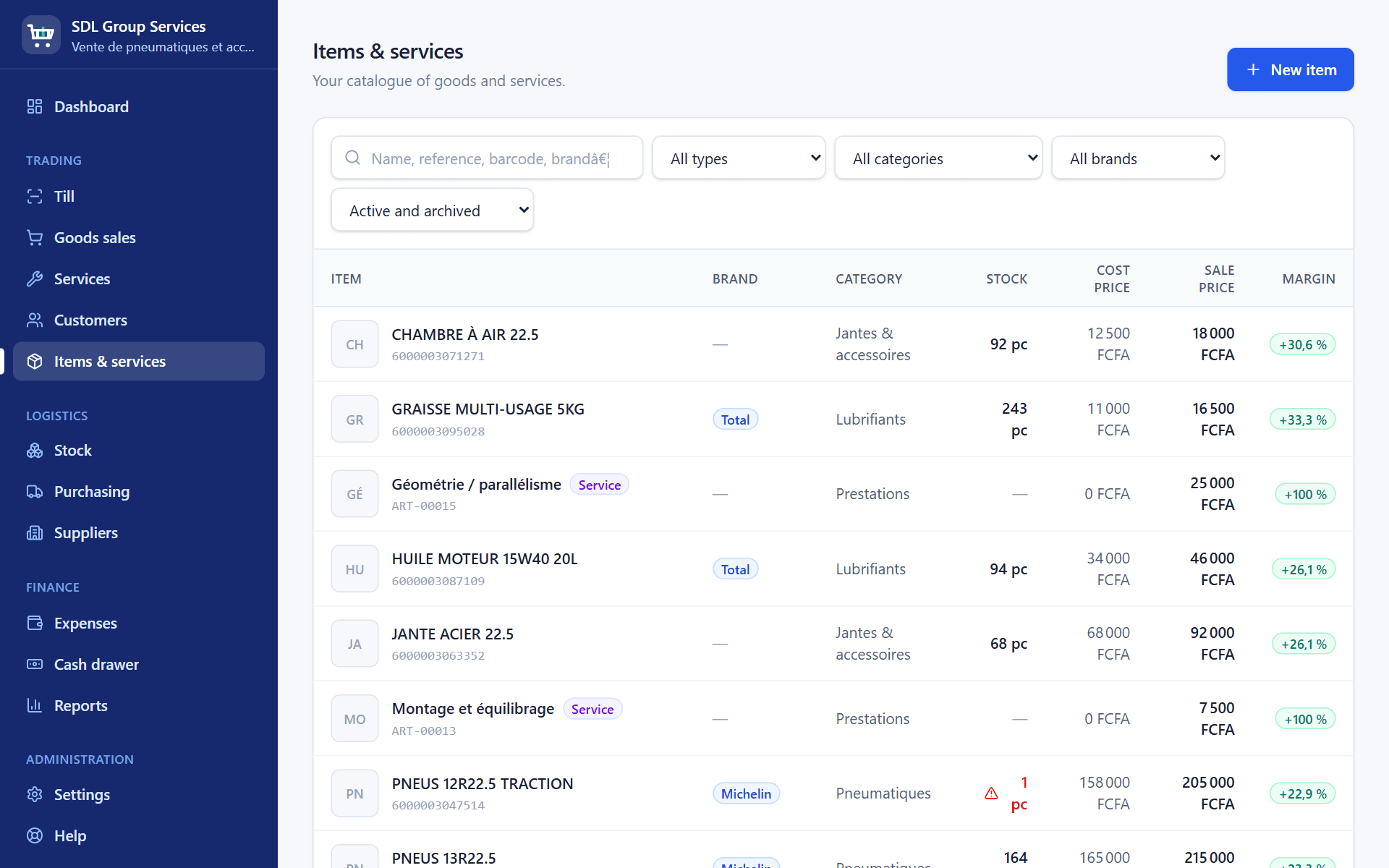Click the +22,9 % margin badge
The image size is (1389, 868).
1303,793
